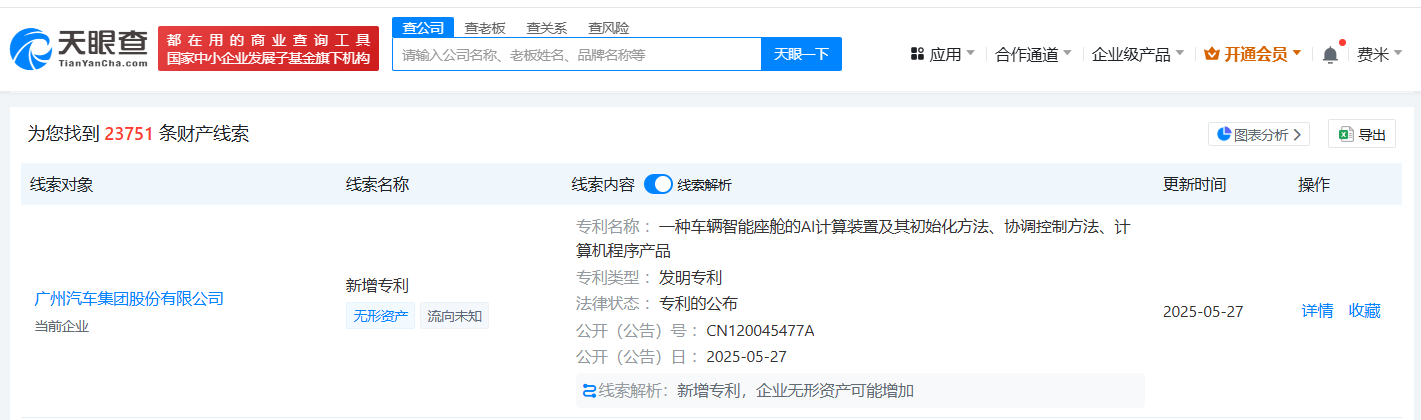Click the 专利的公布 legal status value
Screen dimensions: 1421x420
pos(698,303)
